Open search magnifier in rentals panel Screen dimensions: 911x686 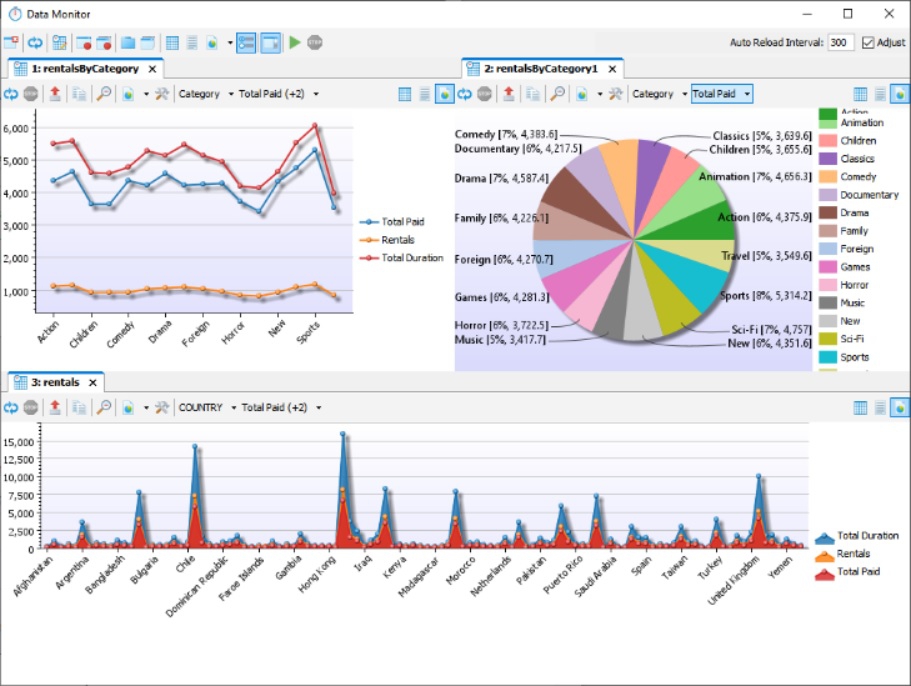pyautogui.click(x=104, y=407)
